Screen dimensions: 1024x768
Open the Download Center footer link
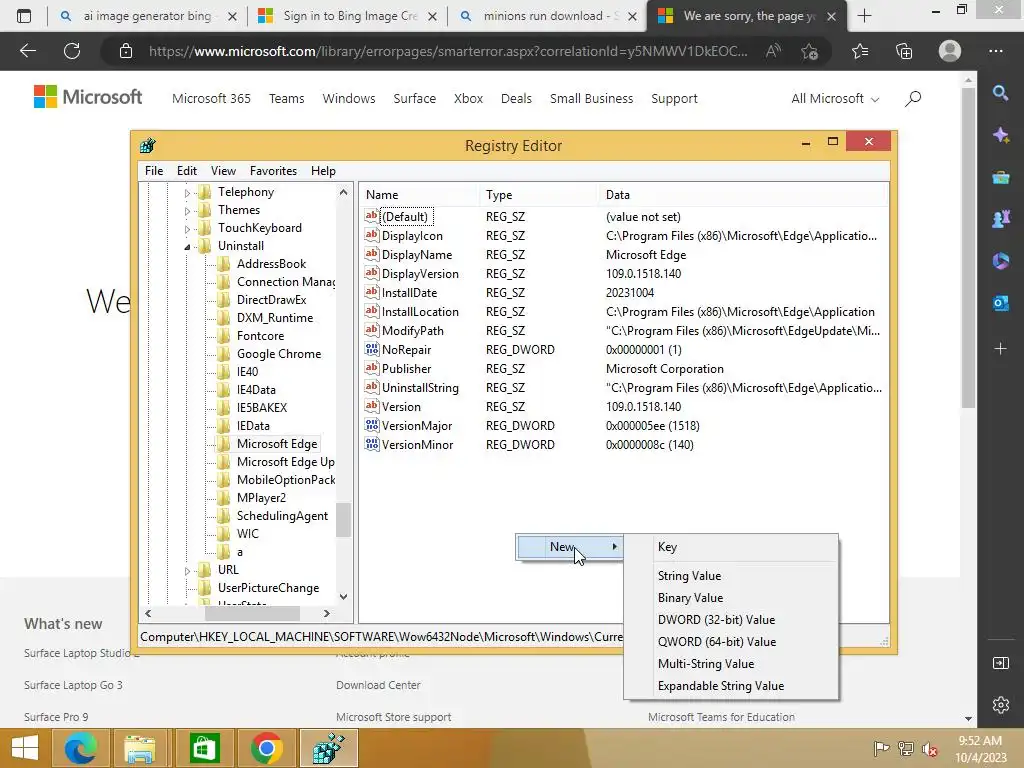(x=378, y=685)
